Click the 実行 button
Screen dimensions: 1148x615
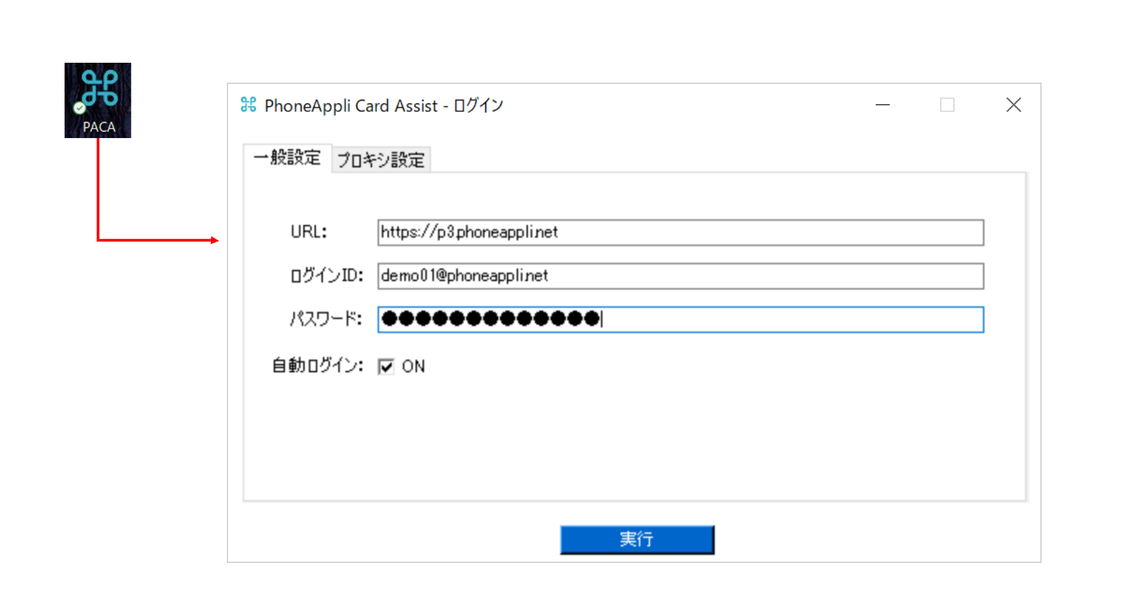pos(637,540)
